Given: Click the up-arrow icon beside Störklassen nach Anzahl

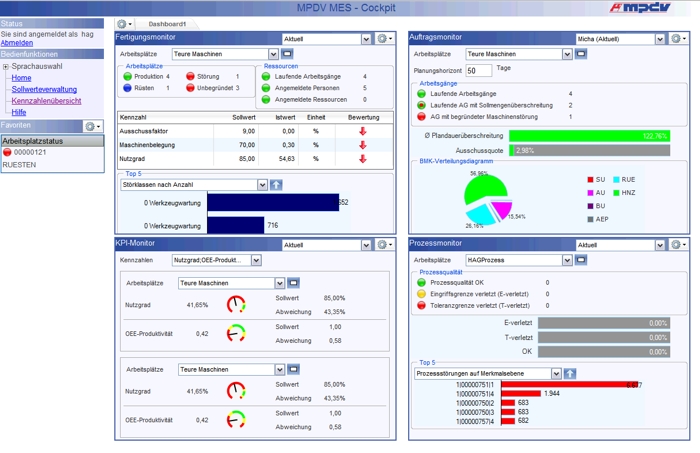Looking at the screenshot, I should [276, 185].
